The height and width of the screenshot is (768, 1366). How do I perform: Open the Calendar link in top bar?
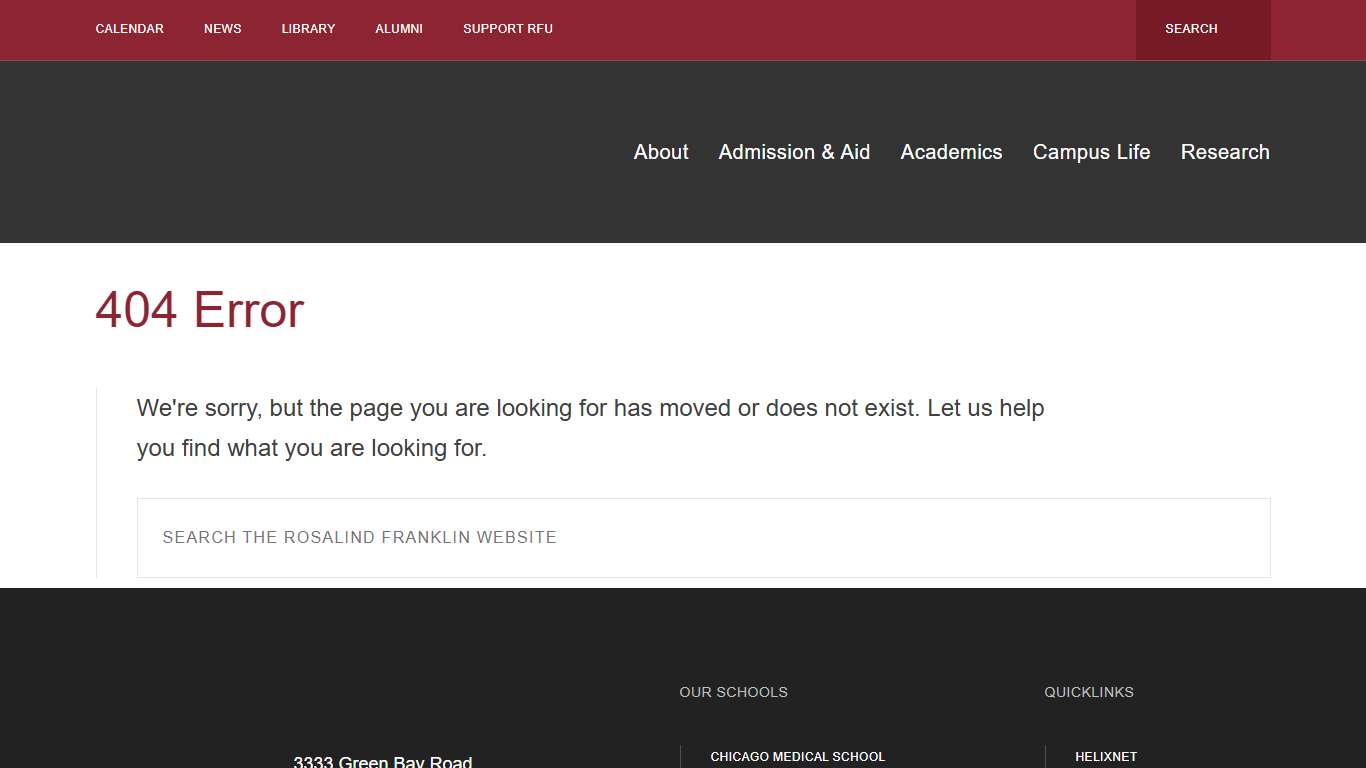click(129, 29)
